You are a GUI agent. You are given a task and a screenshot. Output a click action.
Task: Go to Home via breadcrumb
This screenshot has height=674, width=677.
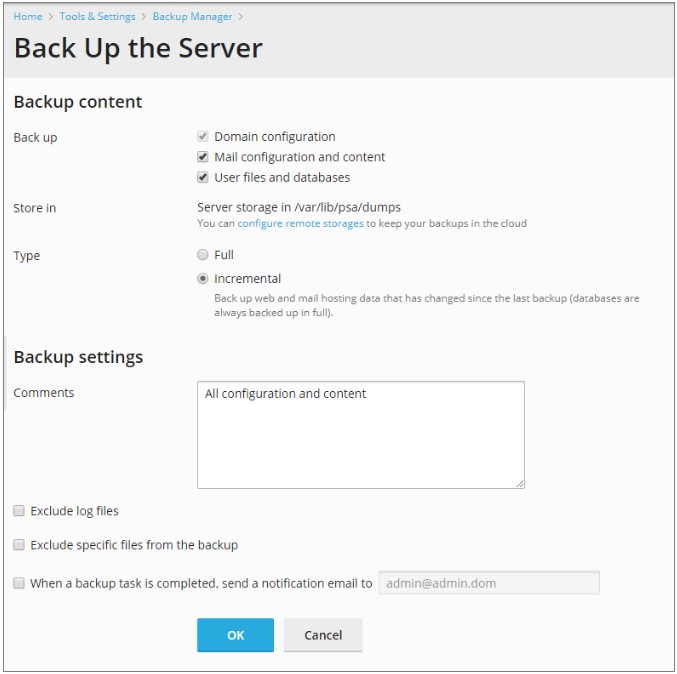[28, 17]
